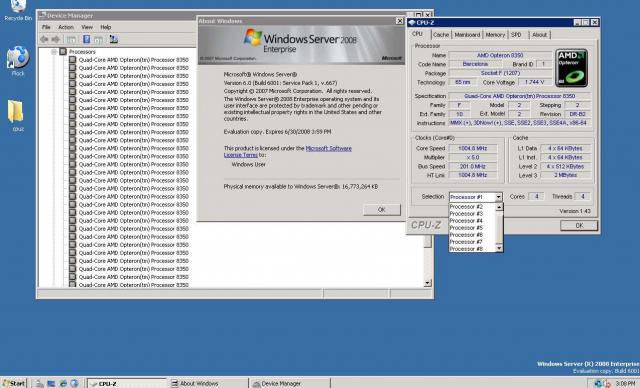Click OK in the About Windows dialog
The height and width of the screenshot is (388, 640).
pyautogui.click(x=382, y=209)
